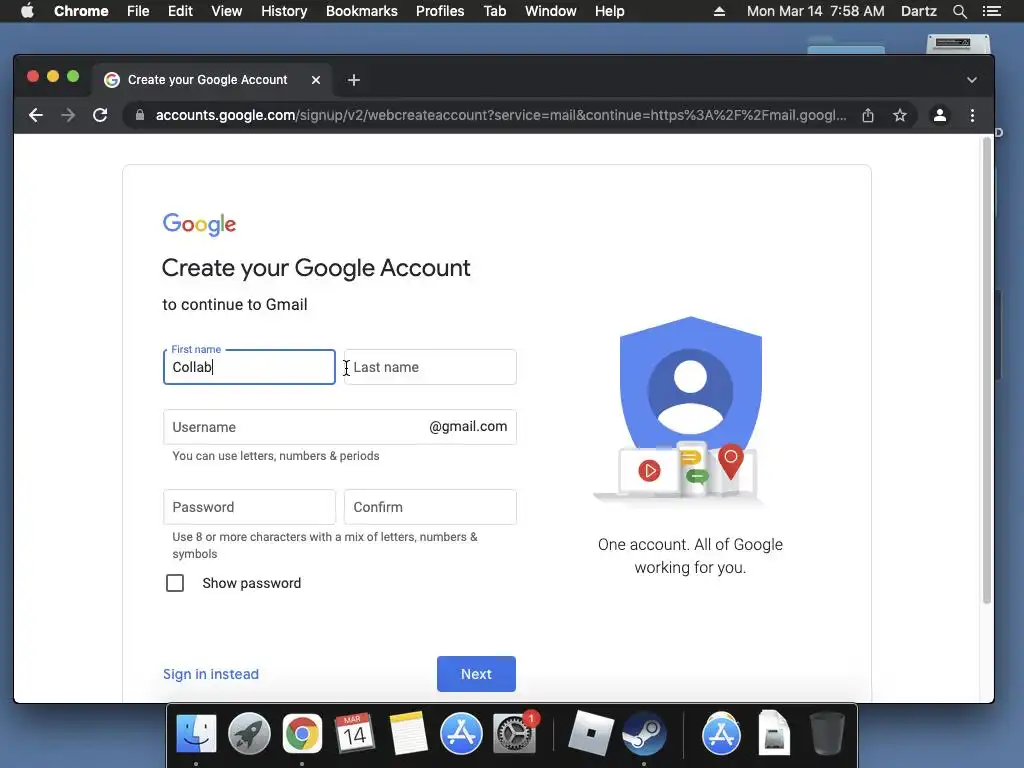Click the Dartz user name in menu bar
This screenshot has height=768, width=1024.
(918, 11)
